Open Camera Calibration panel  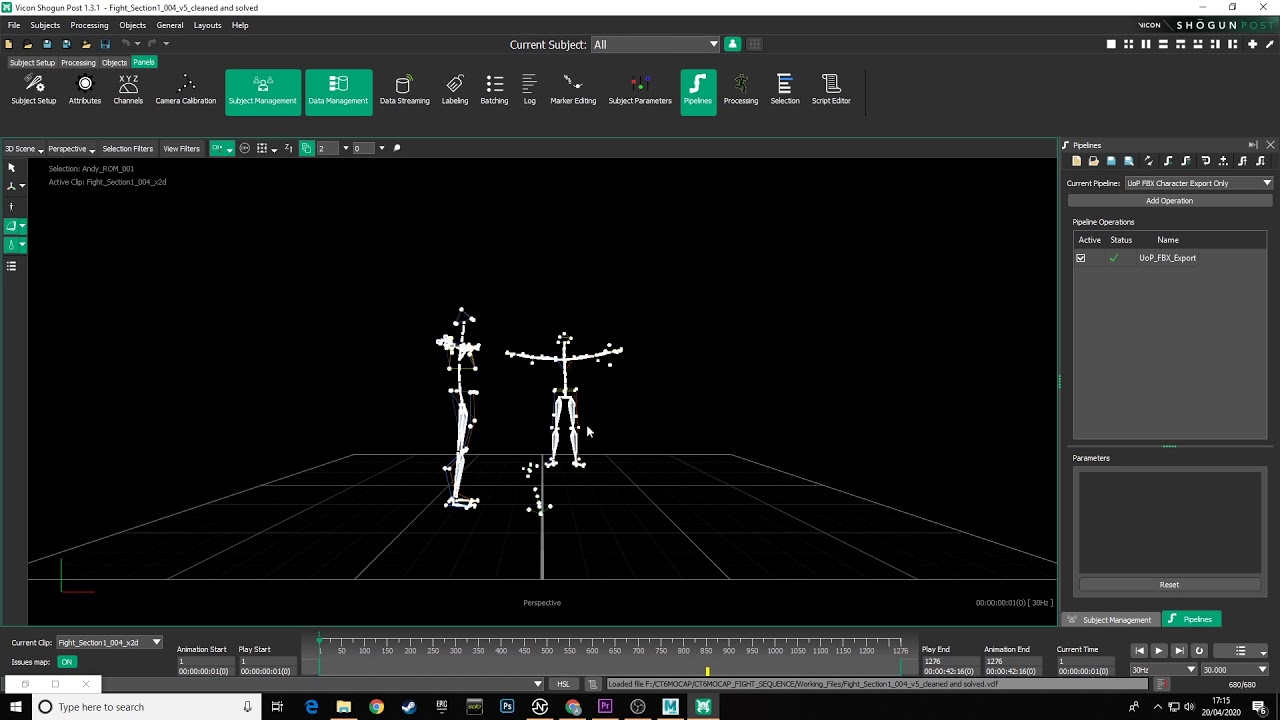point(186,90)
